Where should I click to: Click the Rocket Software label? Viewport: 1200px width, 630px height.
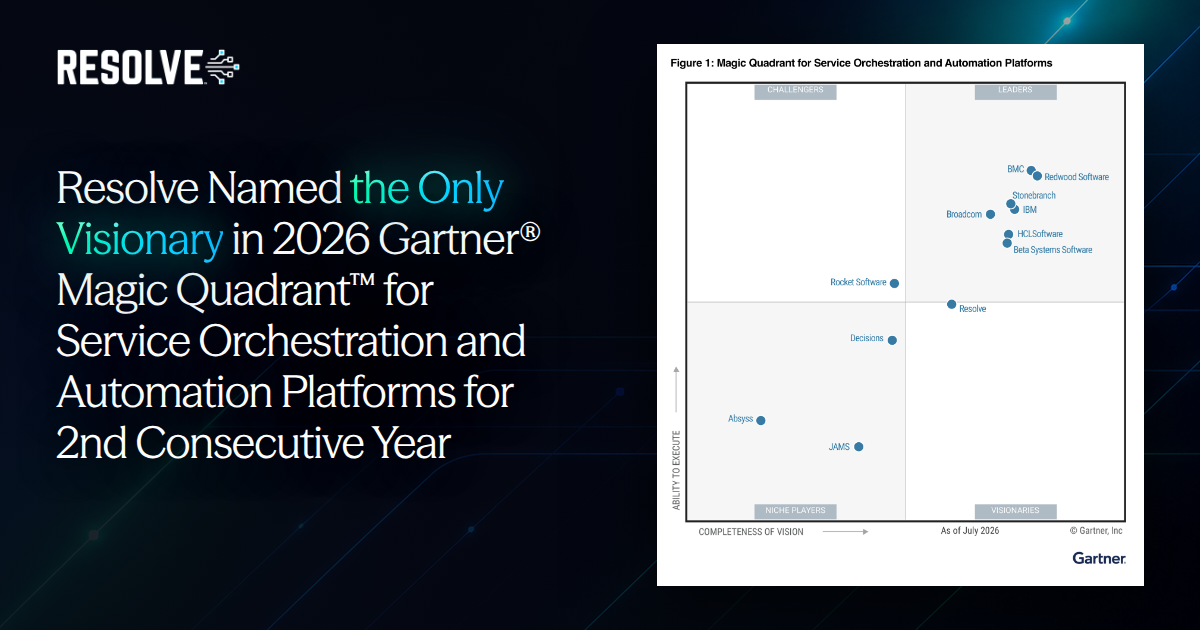pyautogui.click(x=858, y=282)
